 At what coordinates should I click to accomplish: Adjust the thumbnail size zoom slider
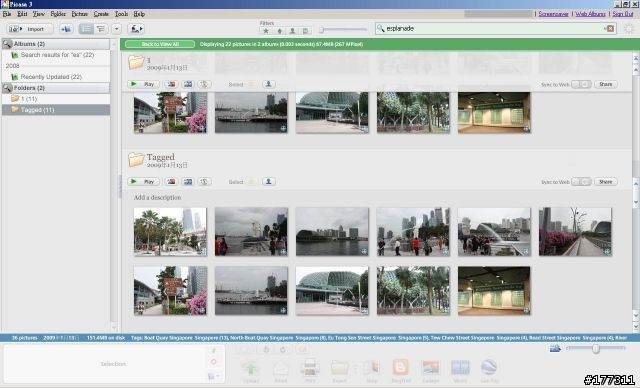596,348
